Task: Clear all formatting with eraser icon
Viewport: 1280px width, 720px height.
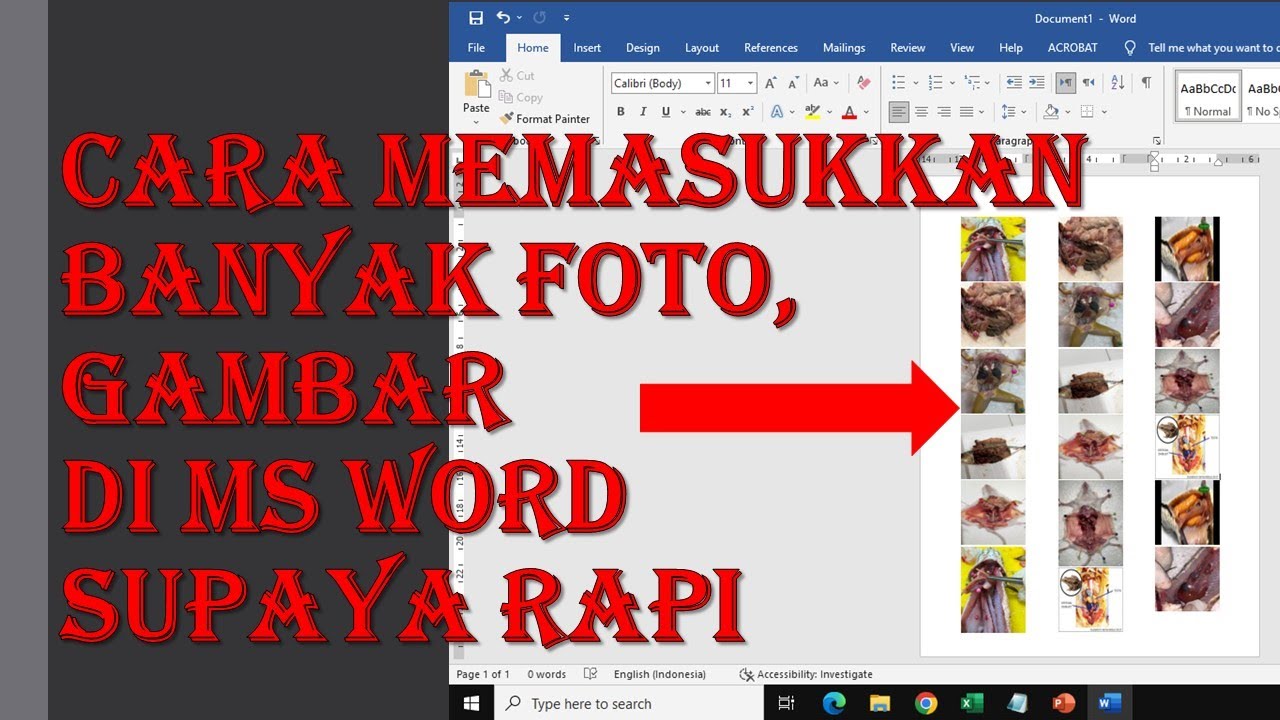Action: tap(864, 84)
